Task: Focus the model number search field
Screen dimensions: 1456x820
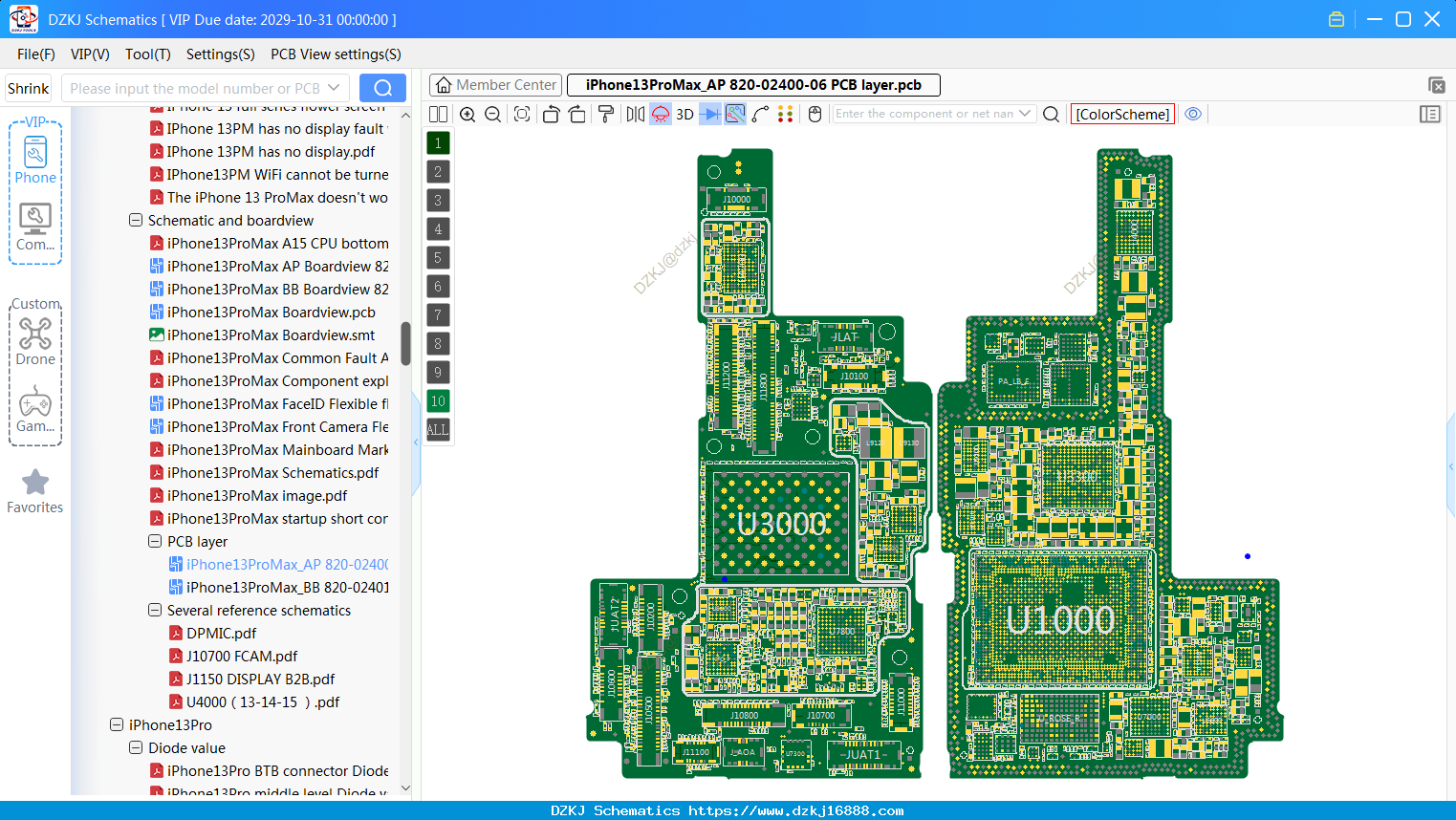Action: (195, 88)
